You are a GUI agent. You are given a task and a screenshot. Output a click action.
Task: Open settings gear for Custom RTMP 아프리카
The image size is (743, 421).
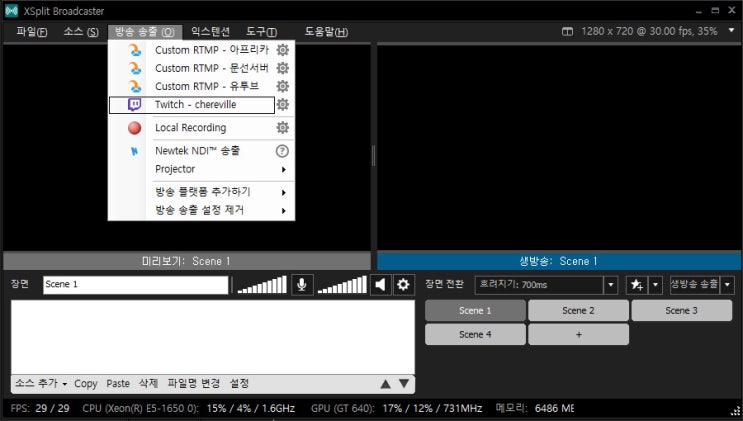(282, 50)
